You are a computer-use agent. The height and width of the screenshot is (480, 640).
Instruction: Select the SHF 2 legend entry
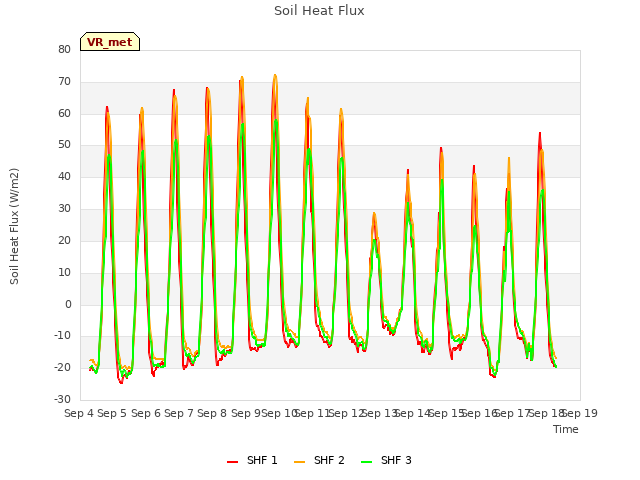pos(319,460)
